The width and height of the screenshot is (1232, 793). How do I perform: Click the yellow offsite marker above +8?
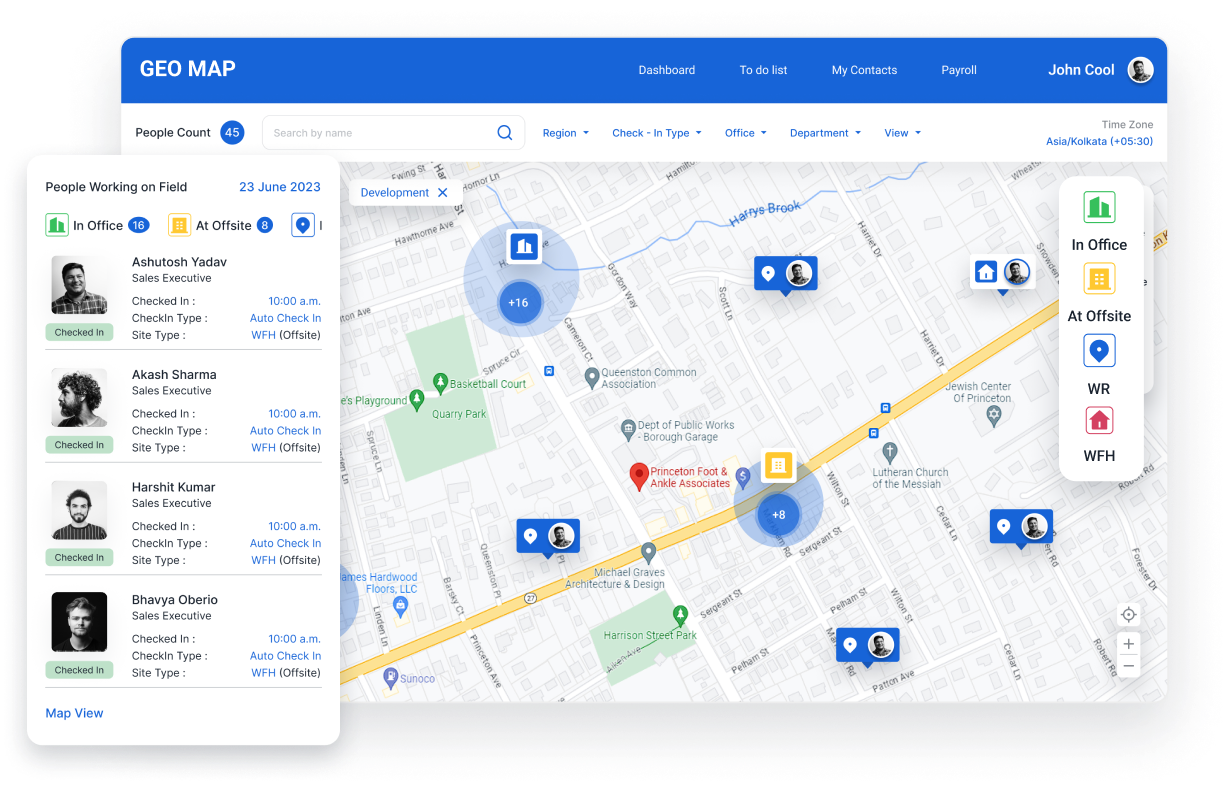(x=779, y=465)
